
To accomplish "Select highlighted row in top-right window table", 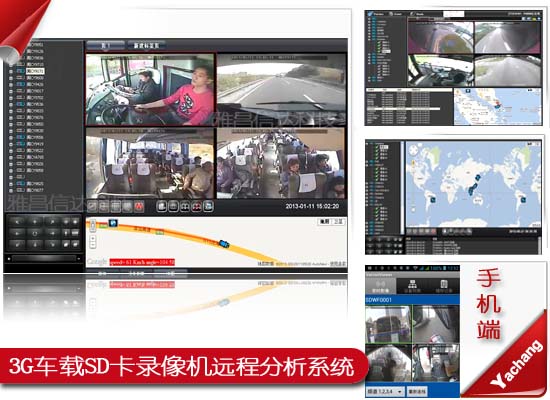I will point(403,109).
